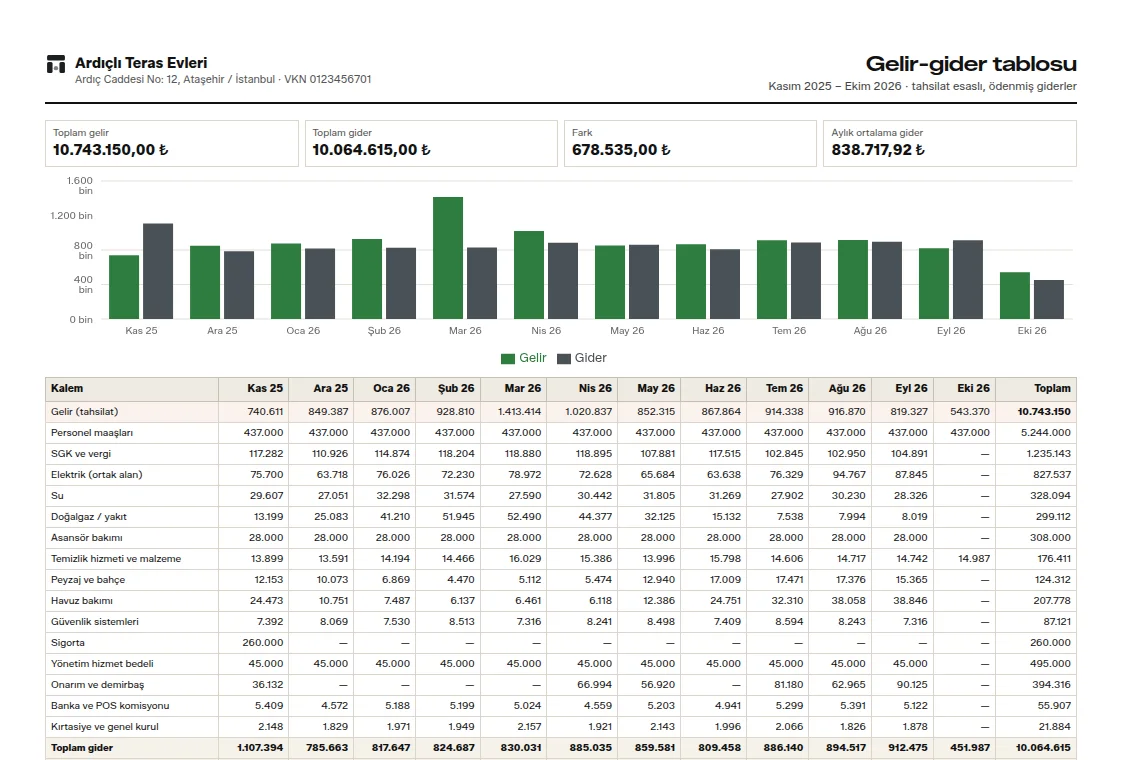Click the Ardıçlı Teras Evleri logo icon
Image resolution: width=1122 pixels, height=760 pixels.
tap(56, 64)
